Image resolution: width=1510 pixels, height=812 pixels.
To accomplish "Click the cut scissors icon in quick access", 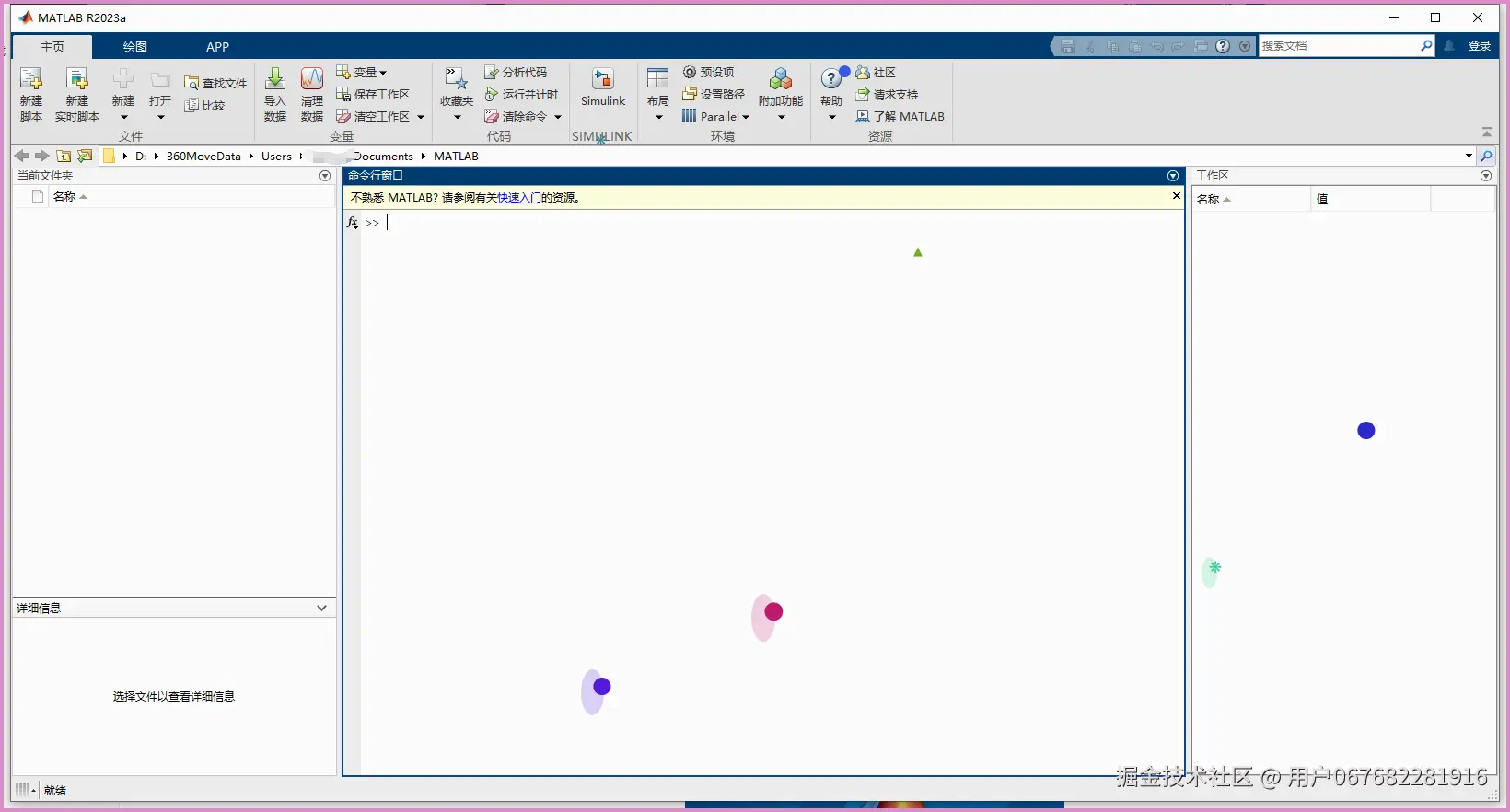I will click(1090, 46).
